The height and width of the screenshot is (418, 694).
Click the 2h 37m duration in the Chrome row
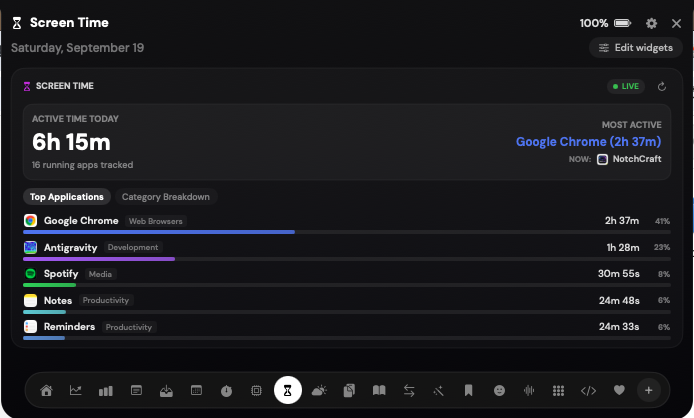(x=622, y=221)
